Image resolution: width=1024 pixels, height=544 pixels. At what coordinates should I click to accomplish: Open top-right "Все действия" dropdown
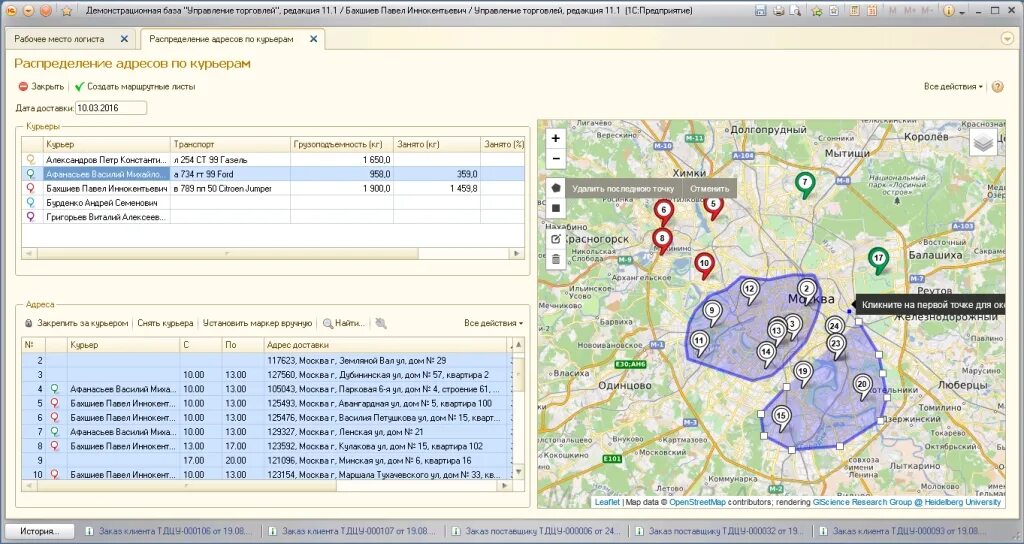pyautogui.click(x=953, y=87)
